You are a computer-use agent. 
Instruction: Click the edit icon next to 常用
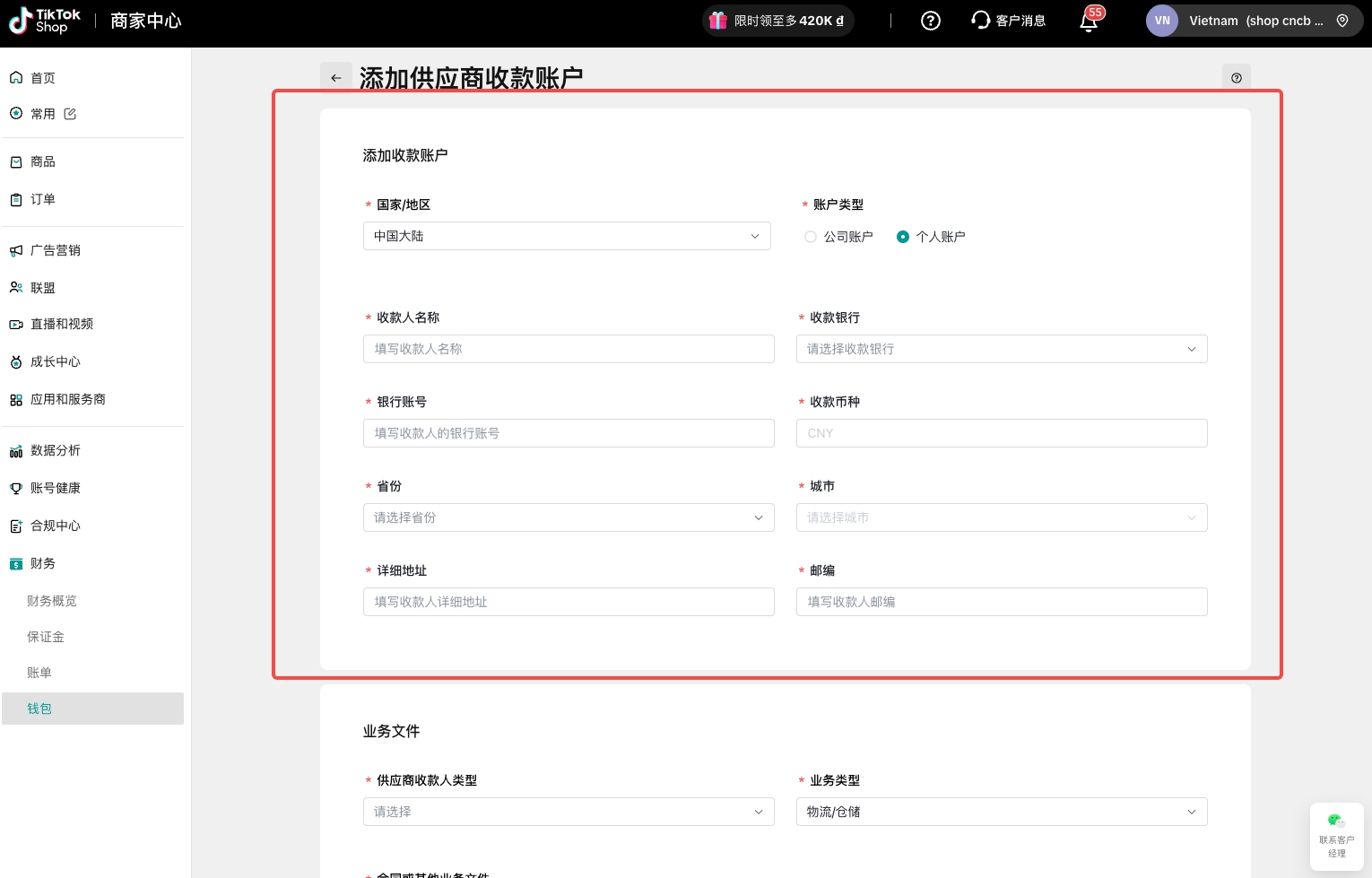click(x=70, y=114)
